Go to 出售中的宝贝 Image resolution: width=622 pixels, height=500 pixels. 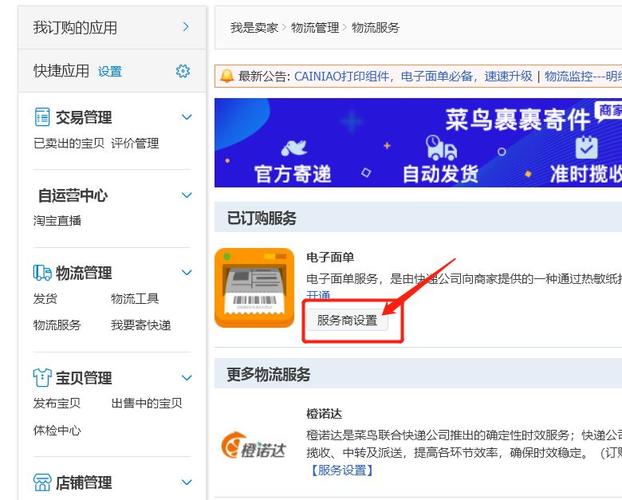tap(147, 403)
